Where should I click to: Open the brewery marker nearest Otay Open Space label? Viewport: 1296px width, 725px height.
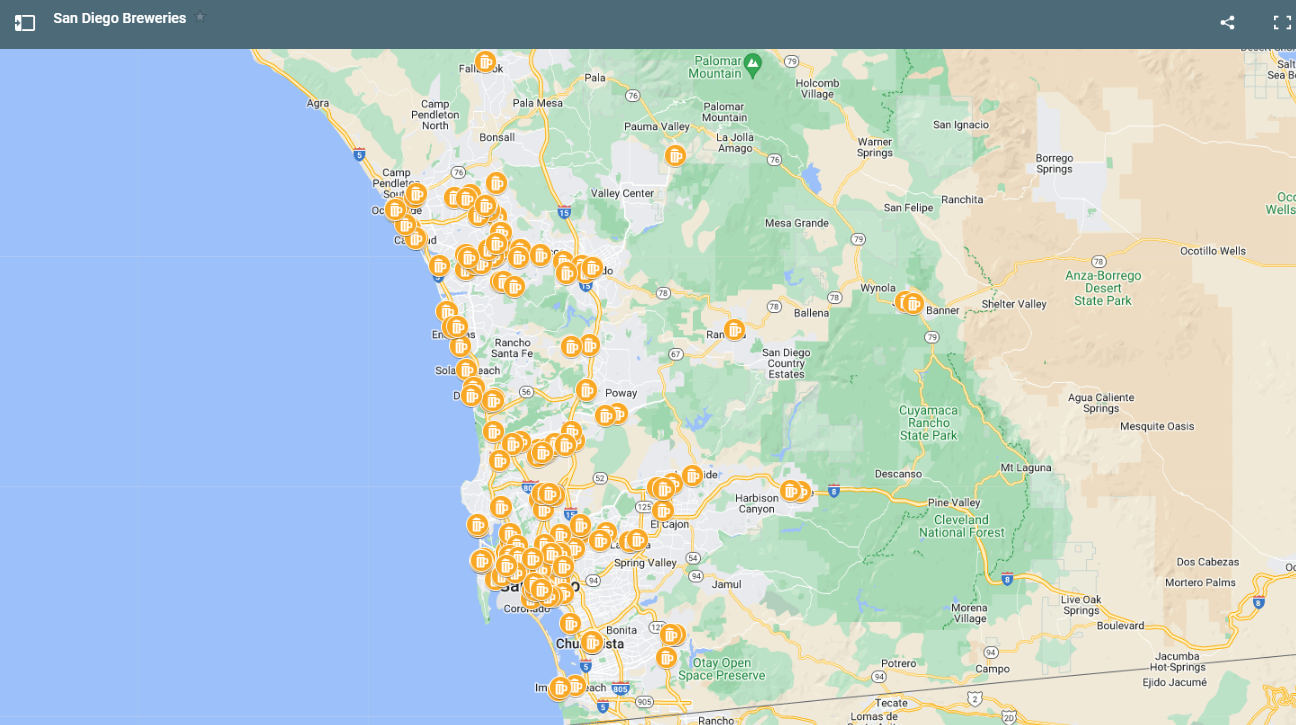tap(666, 657)
